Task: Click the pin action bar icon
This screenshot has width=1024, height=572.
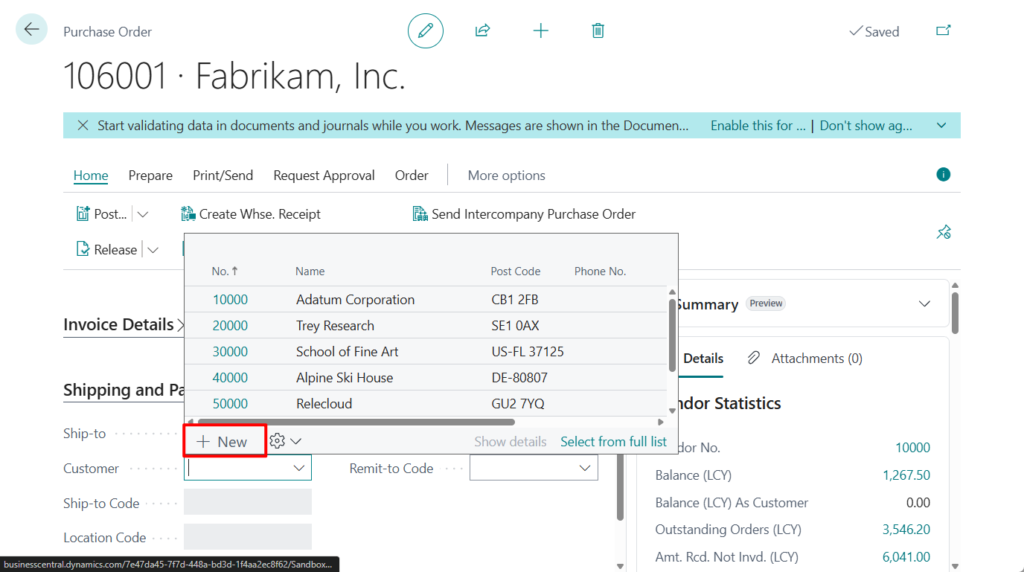Action: pyautogui.click(x=943, y=232)
